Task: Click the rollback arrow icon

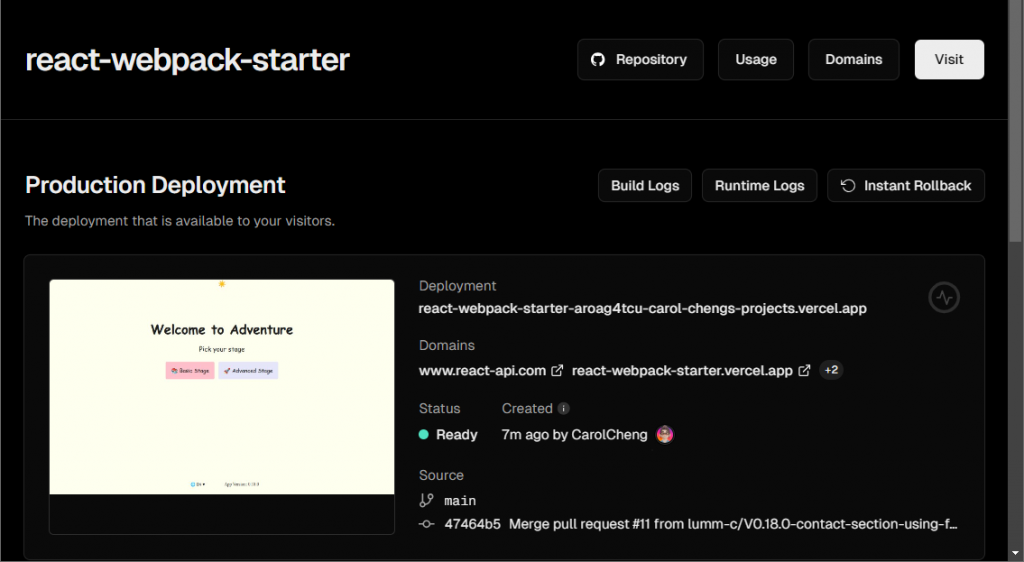Action: click(x=848, y=185)
